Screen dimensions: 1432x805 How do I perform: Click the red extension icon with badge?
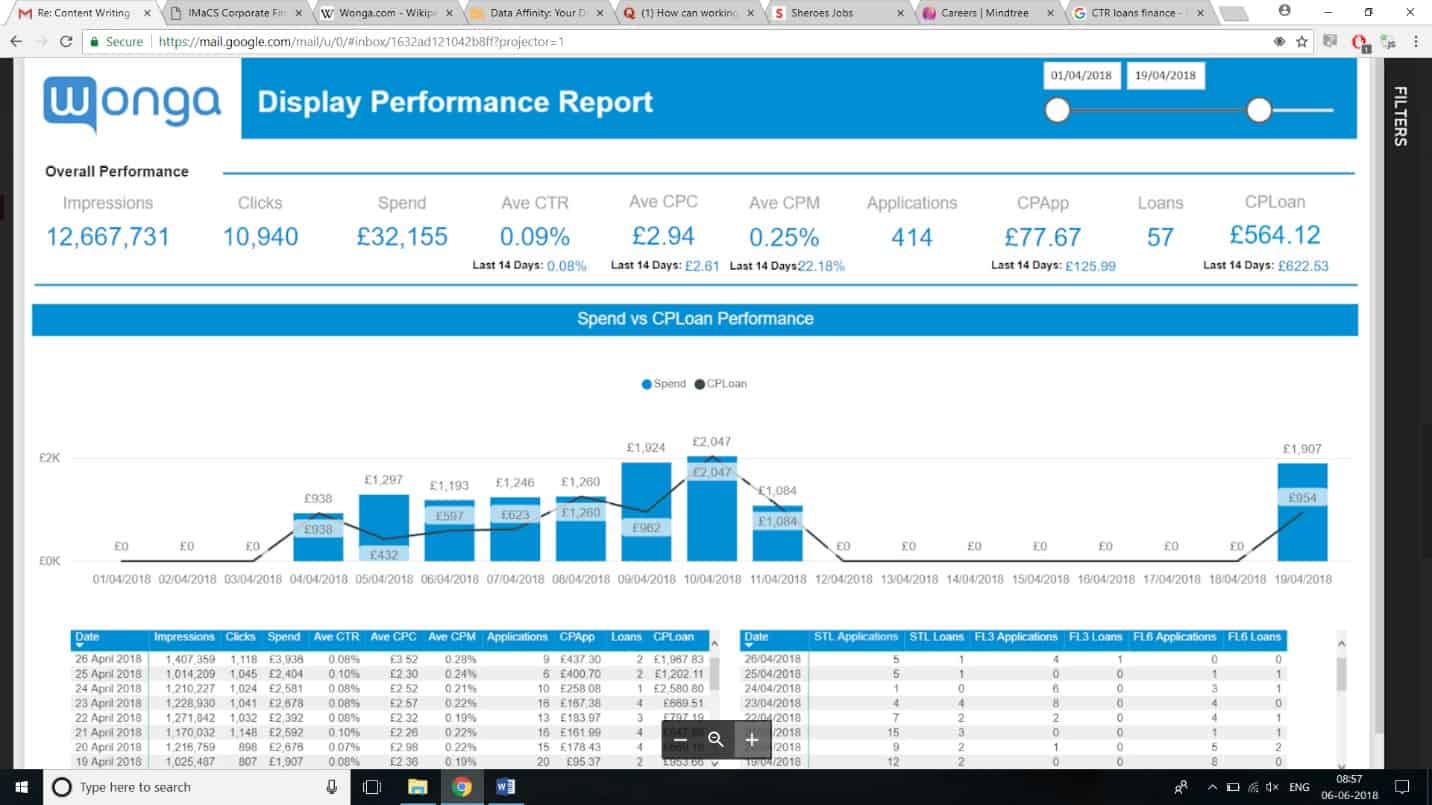(1359, 43)
